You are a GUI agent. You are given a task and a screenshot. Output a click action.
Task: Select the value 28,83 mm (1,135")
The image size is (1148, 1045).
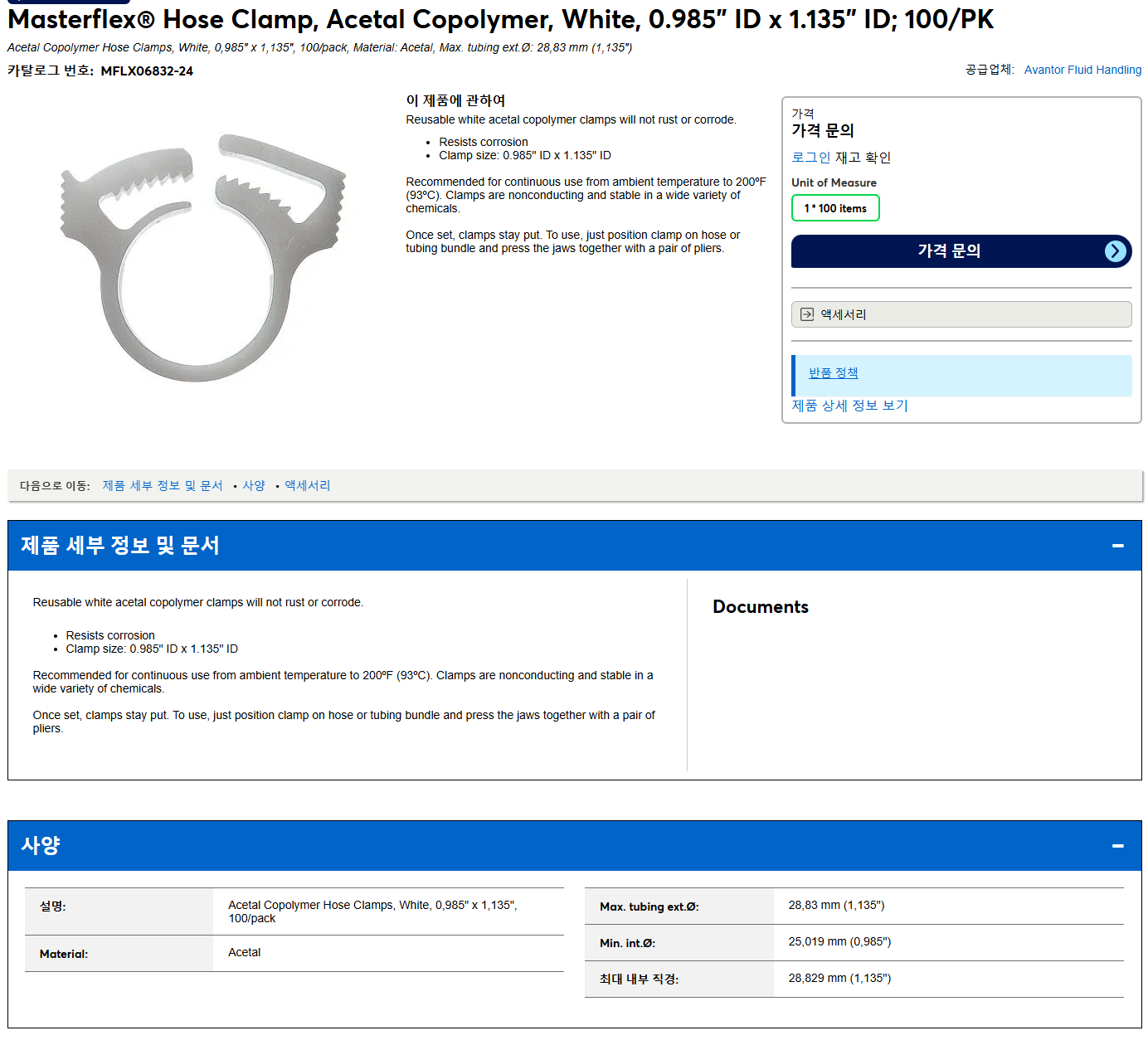(x=836, y=905)
